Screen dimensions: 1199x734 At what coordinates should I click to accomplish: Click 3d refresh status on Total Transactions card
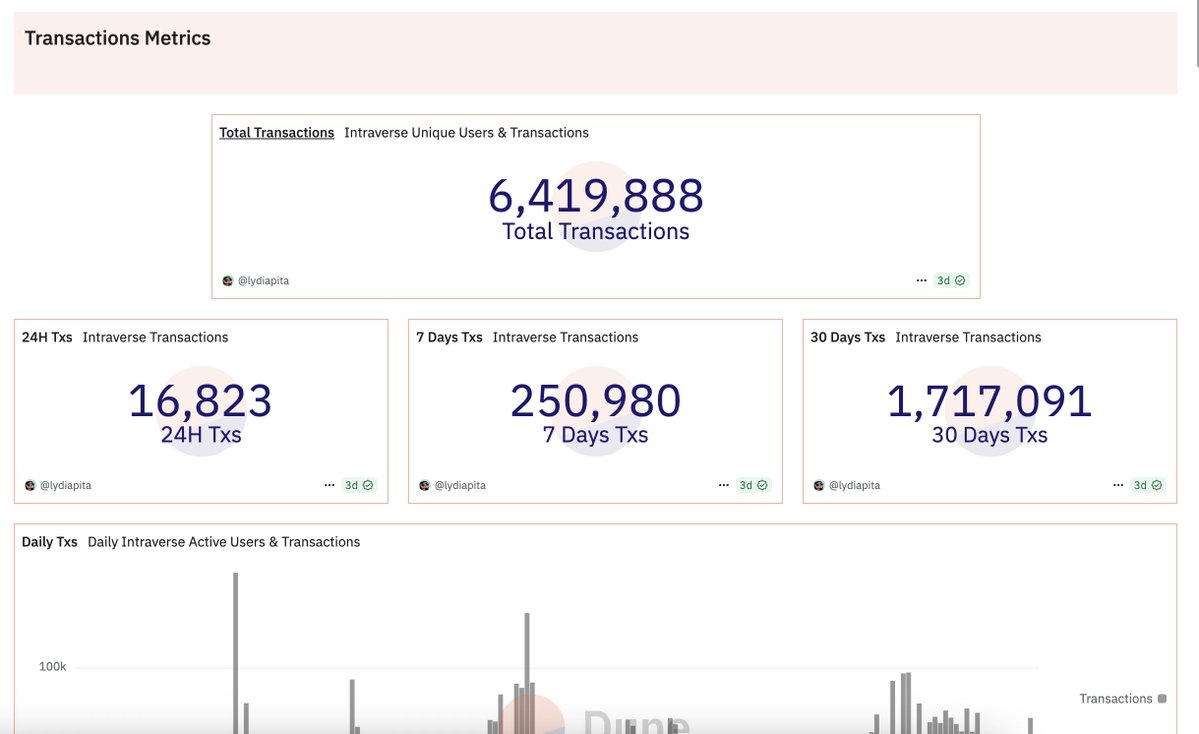click(951, 281)
